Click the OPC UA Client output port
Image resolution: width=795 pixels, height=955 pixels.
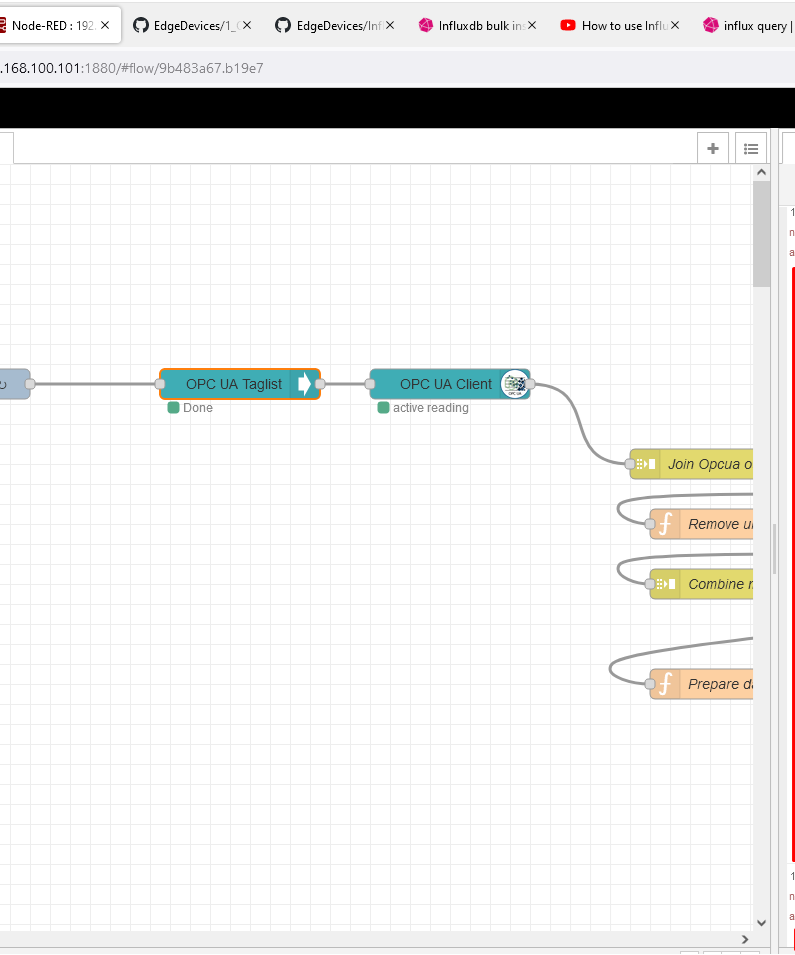click(x=530, y=384)
